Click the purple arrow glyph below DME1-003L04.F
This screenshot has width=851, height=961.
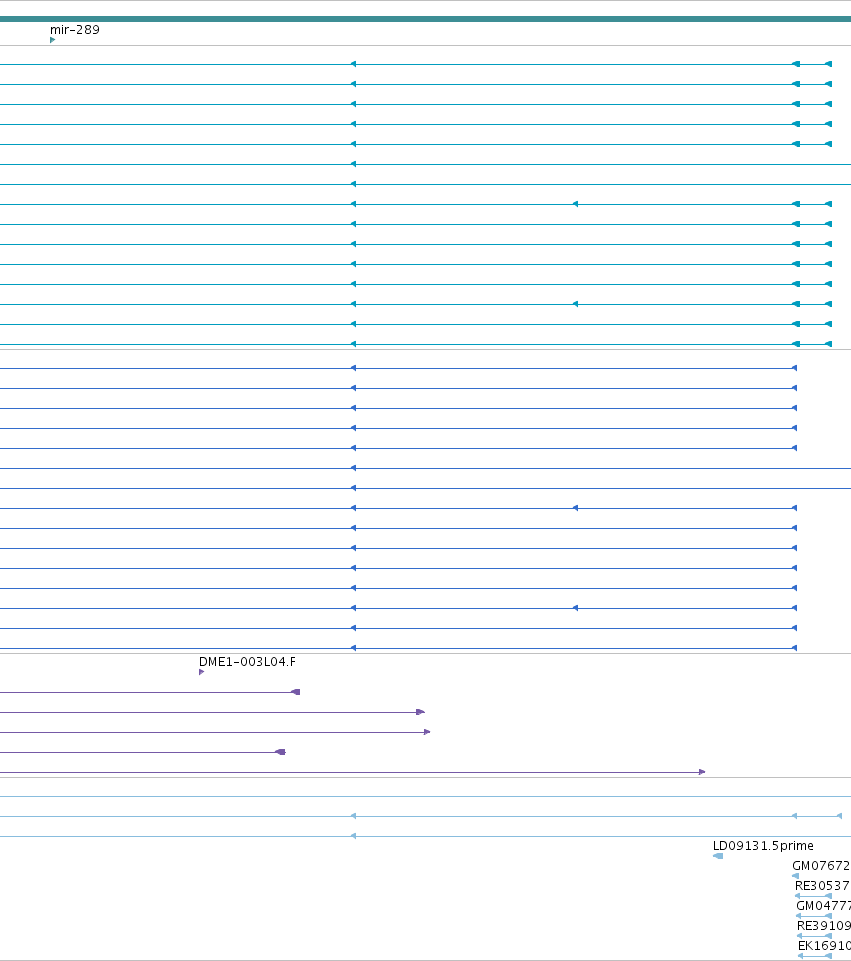pyautogui.click(x=202, y=672)
